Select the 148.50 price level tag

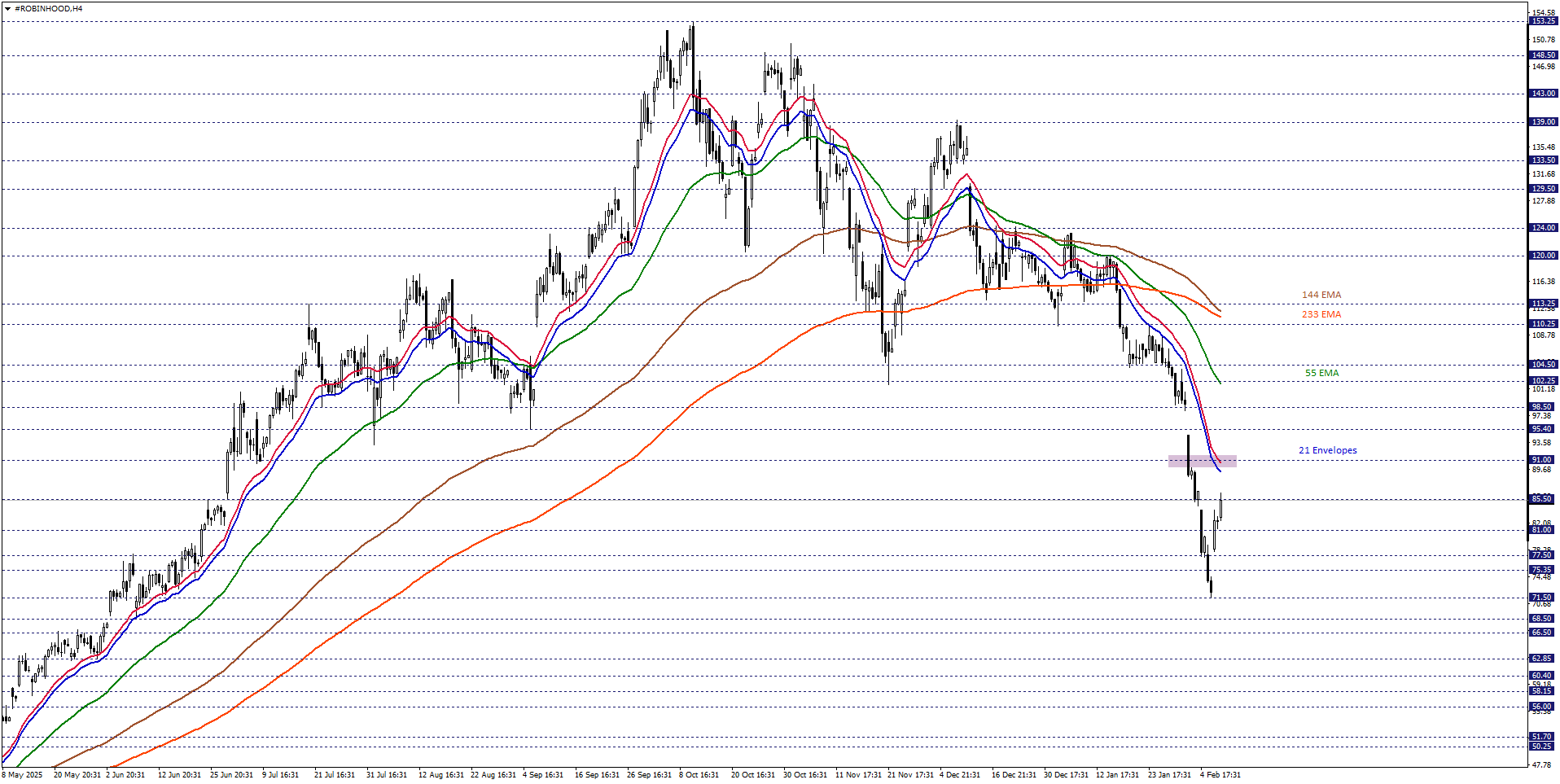pos(1543,55)
